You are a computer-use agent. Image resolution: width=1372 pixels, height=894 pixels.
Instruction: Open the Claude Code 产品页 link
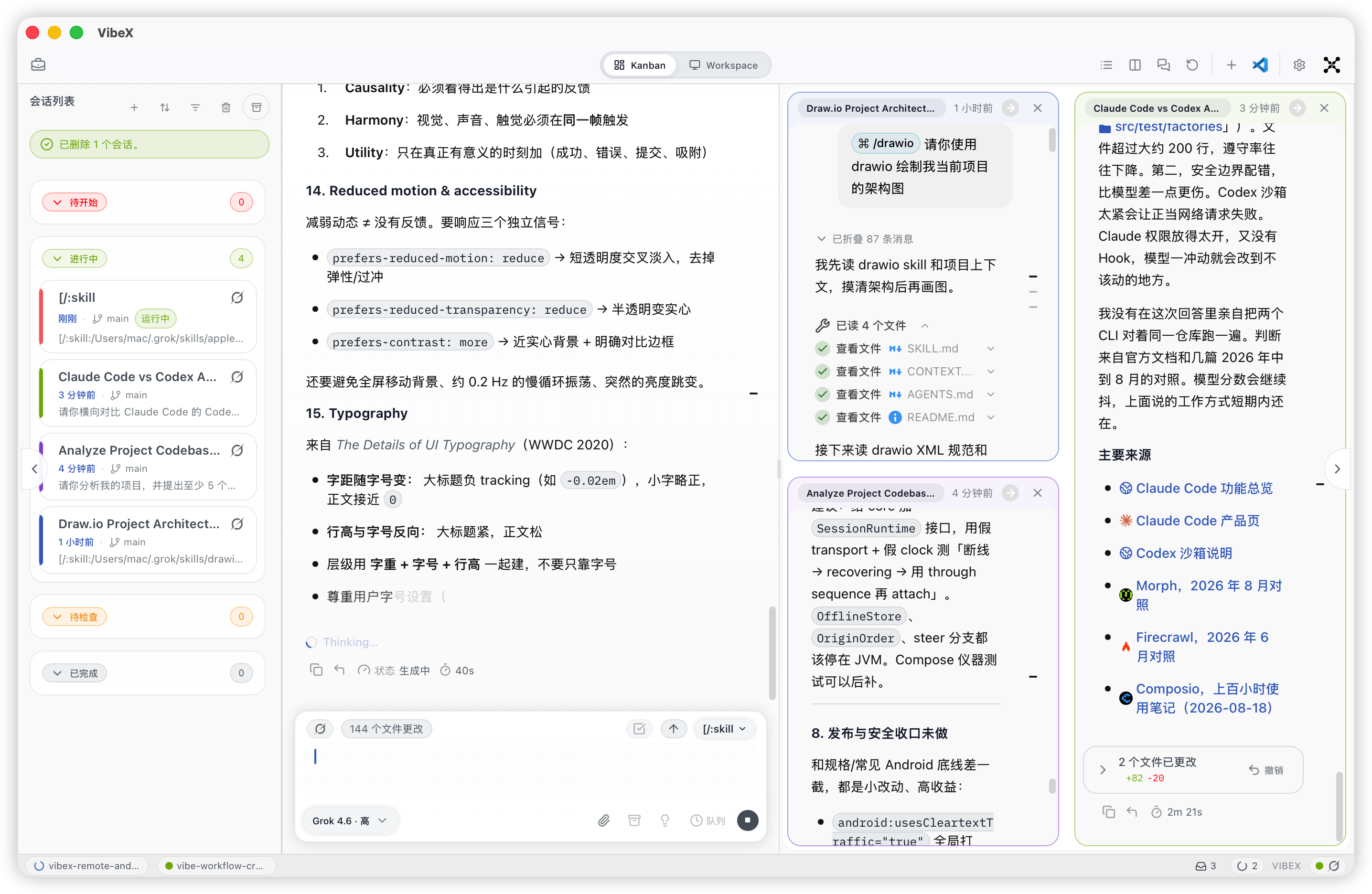[1197, 521]
